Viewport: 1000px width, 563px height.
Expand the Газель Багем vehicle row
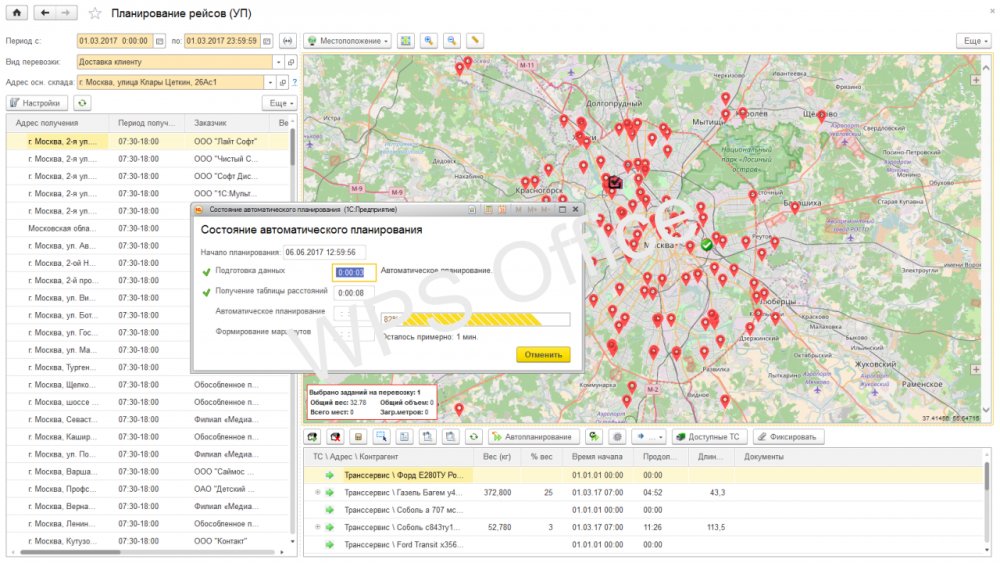[x=318, y=493]
